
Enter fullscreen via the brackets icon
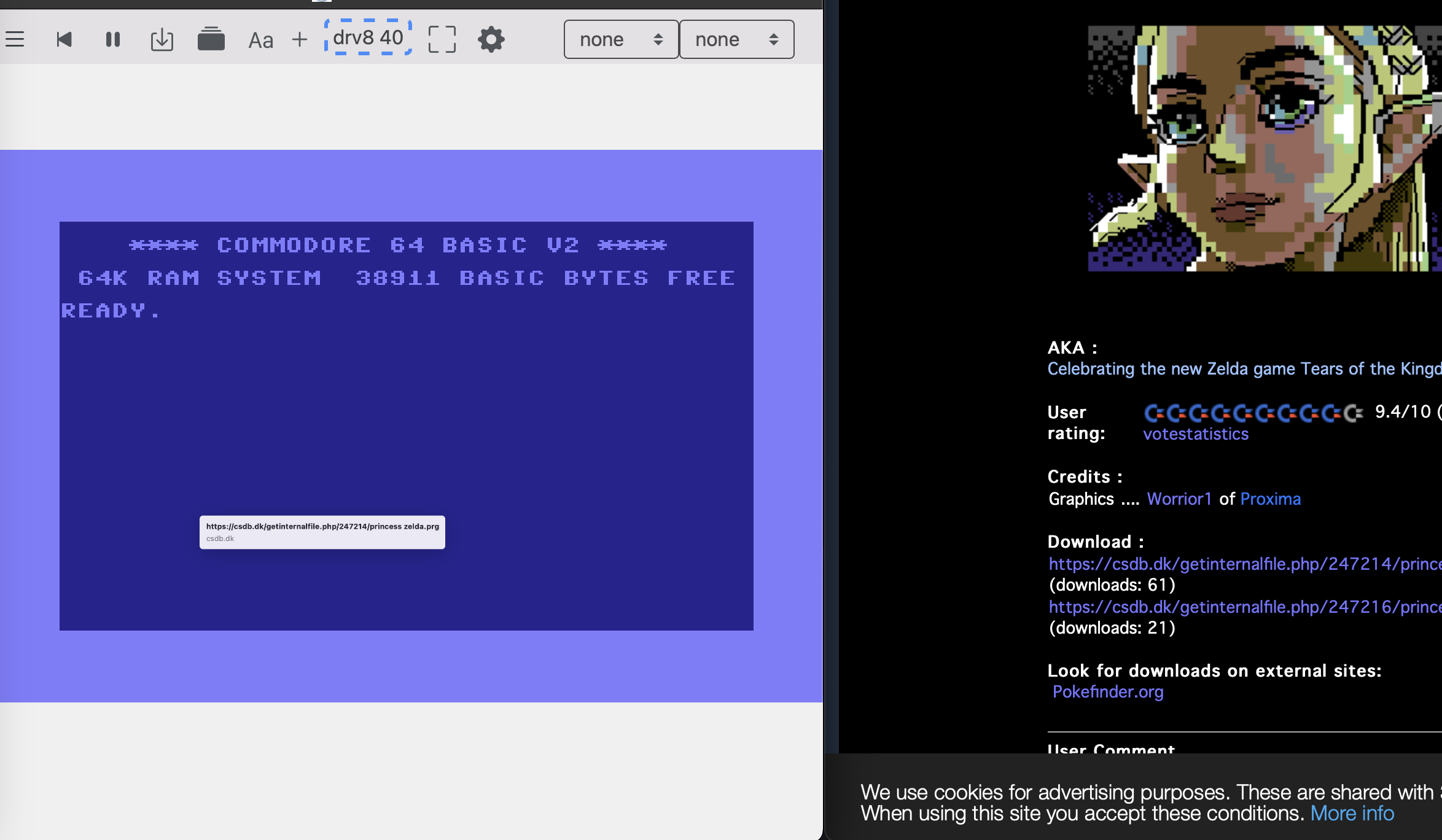(442, 39)
